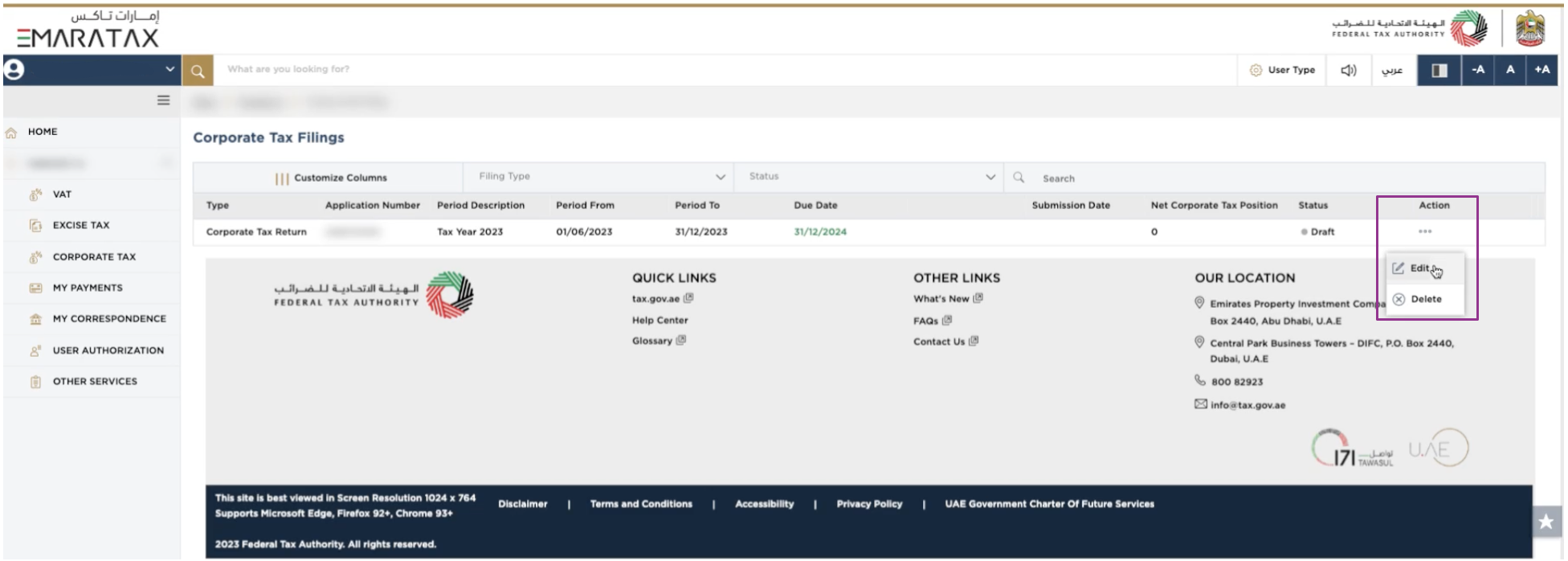Click the table Search input field
The width and height of the screenshot is (1568, 561).
pos(1285,178)
